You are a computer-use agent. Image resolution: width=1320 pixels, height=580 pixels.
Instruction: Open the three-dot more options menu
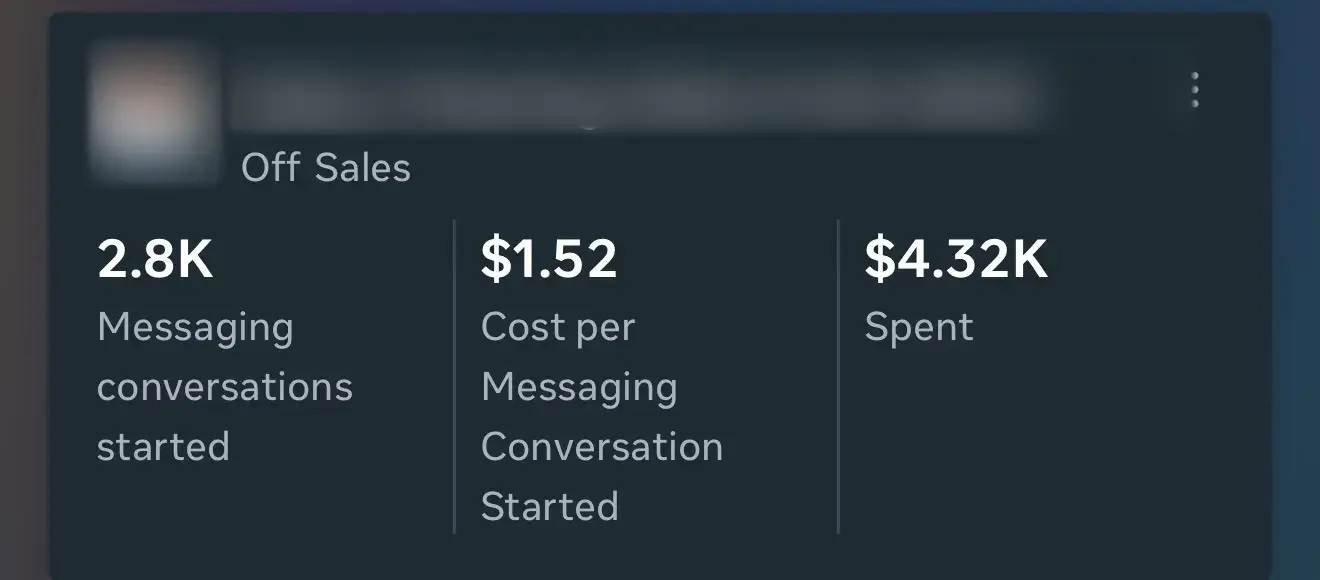tap(1194, 90)
